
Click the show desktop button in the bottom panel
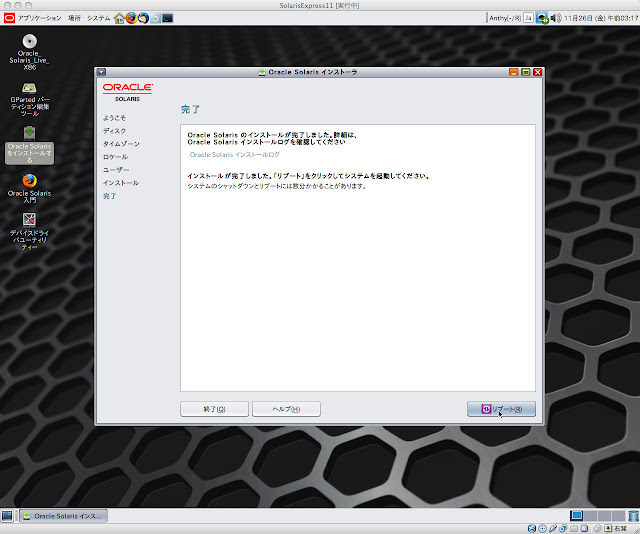(x=7, y=516)
